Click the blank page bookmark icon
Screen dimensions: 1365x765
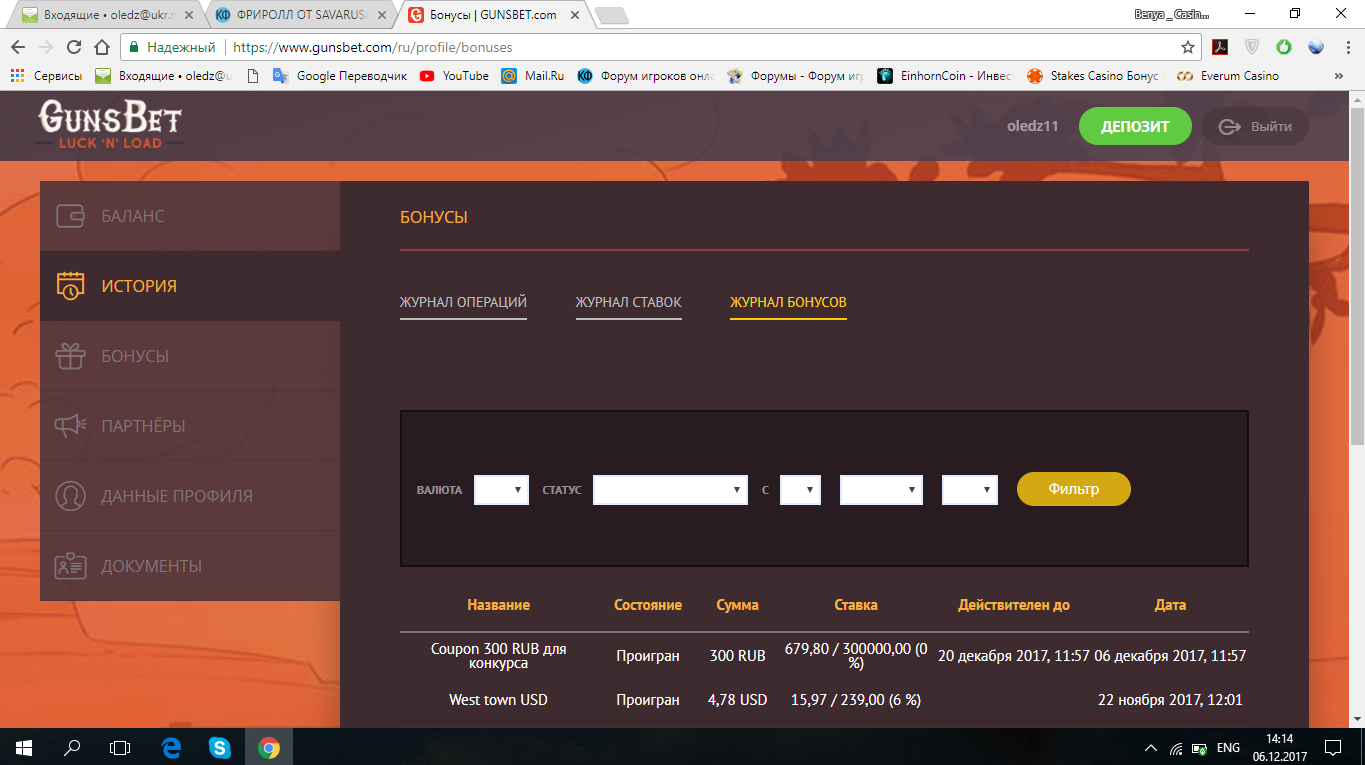click(x=252, y=76)
